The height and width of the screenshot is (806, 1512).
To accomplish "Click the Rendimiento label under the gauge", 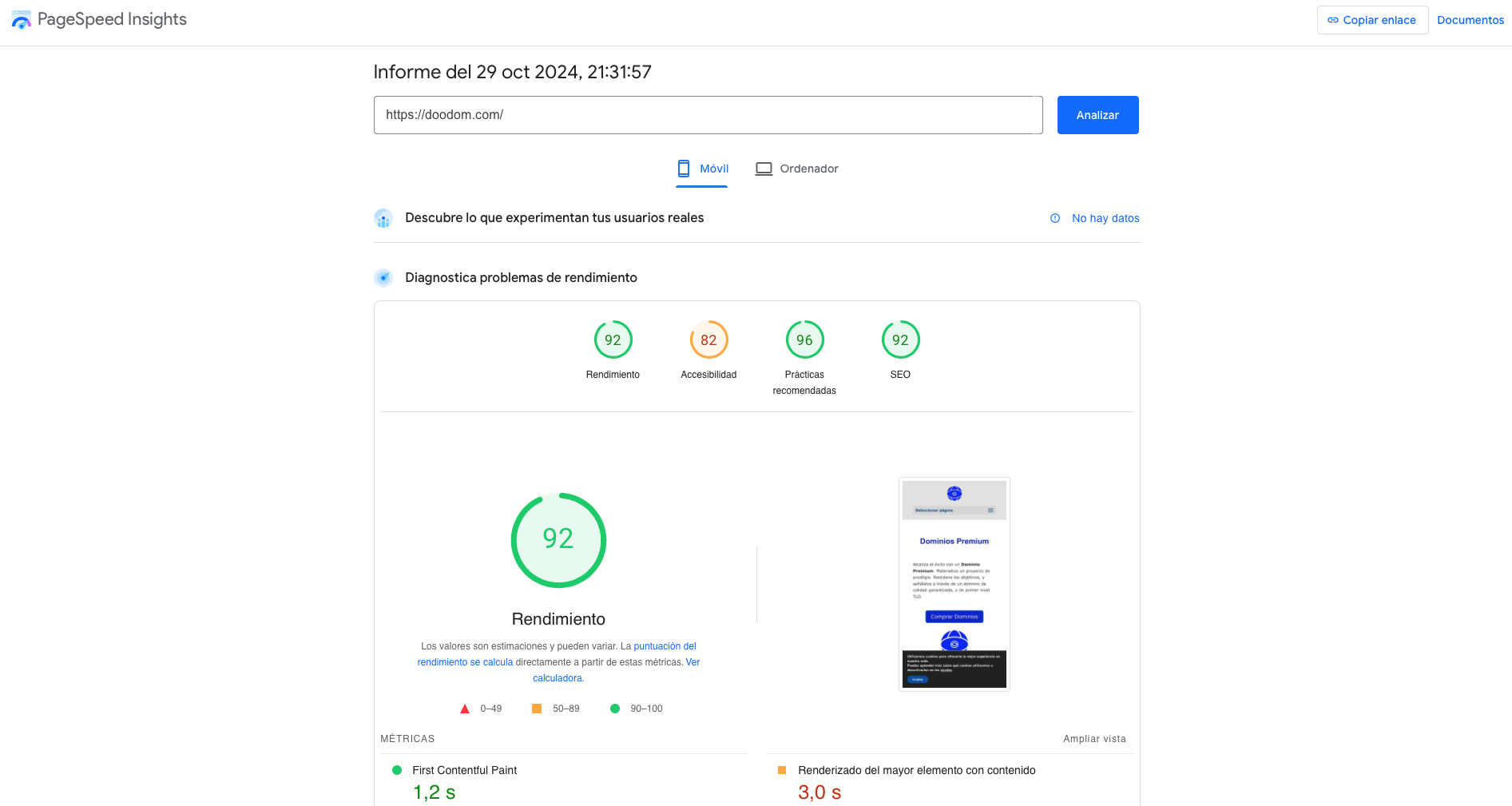I will (x=613, y=375).
